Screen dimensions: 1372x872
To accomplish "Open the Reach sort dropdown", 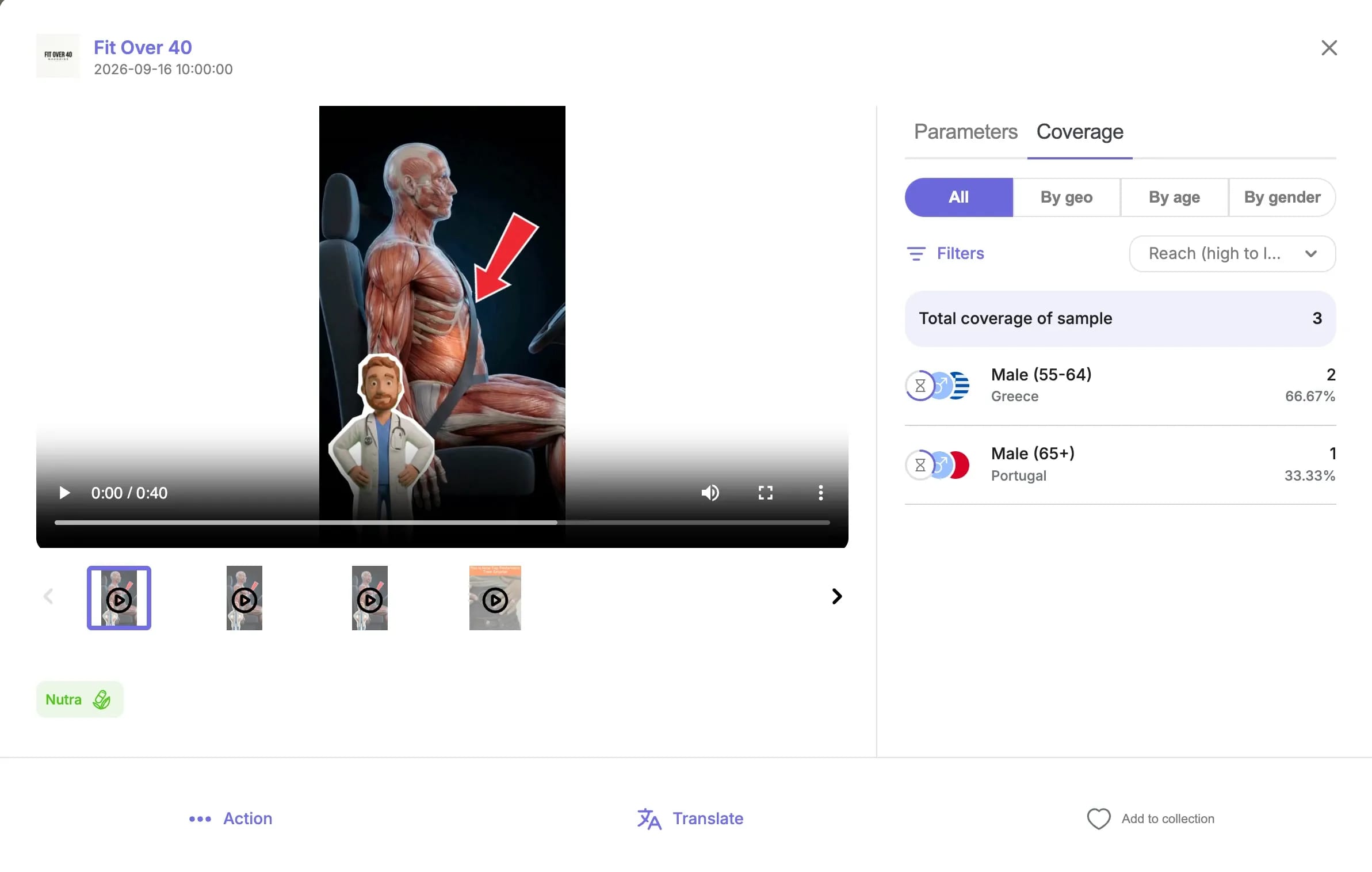I will [x=1232, y=254].
